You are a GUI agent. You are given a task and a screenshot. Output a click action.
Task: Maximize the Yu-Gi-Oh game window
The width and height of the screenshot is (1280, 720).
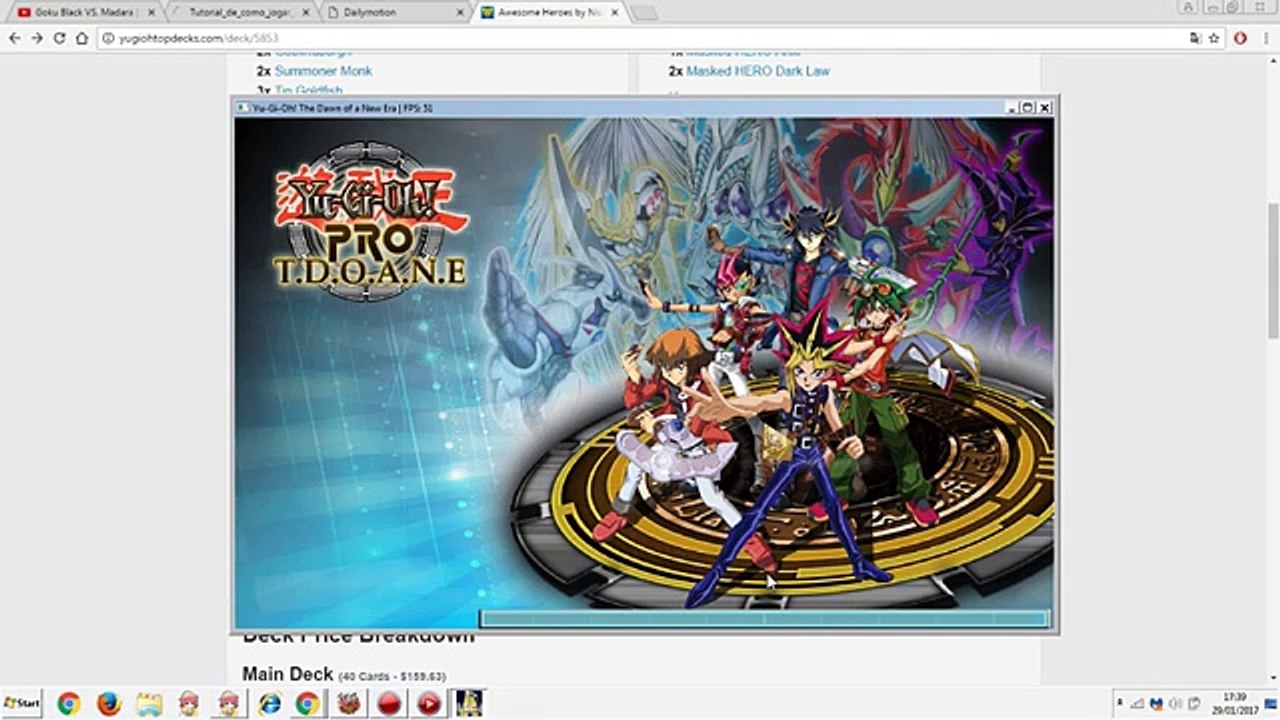(x=1027, y=107)
